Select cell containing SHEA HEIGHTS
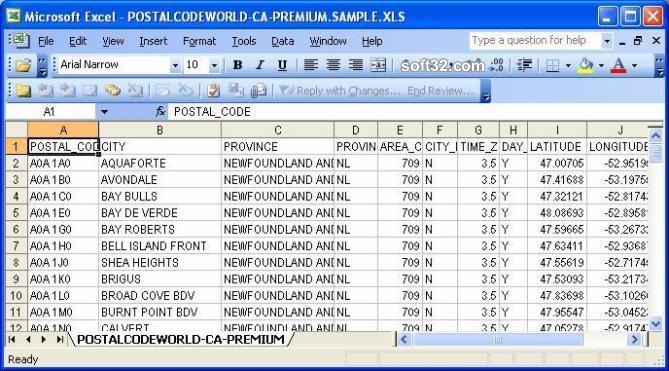 [160, 262]
